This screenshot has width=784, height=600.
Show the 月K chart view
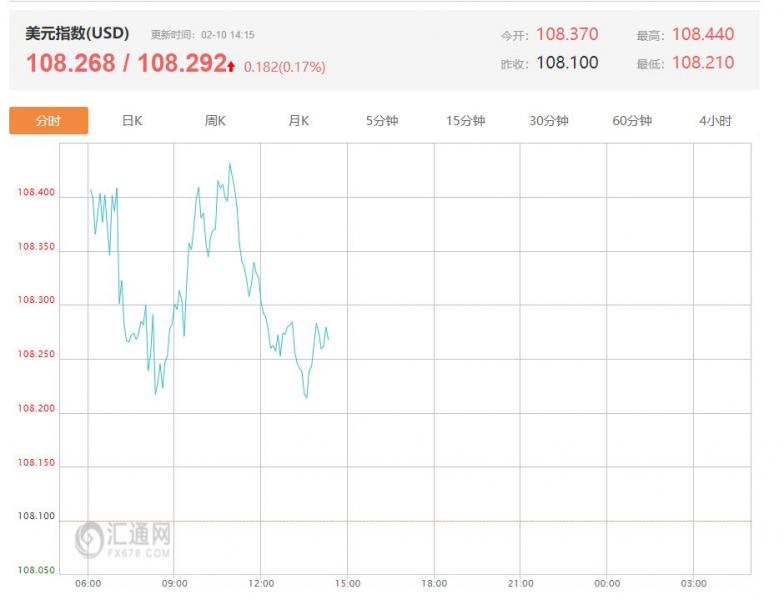(298, 121)
